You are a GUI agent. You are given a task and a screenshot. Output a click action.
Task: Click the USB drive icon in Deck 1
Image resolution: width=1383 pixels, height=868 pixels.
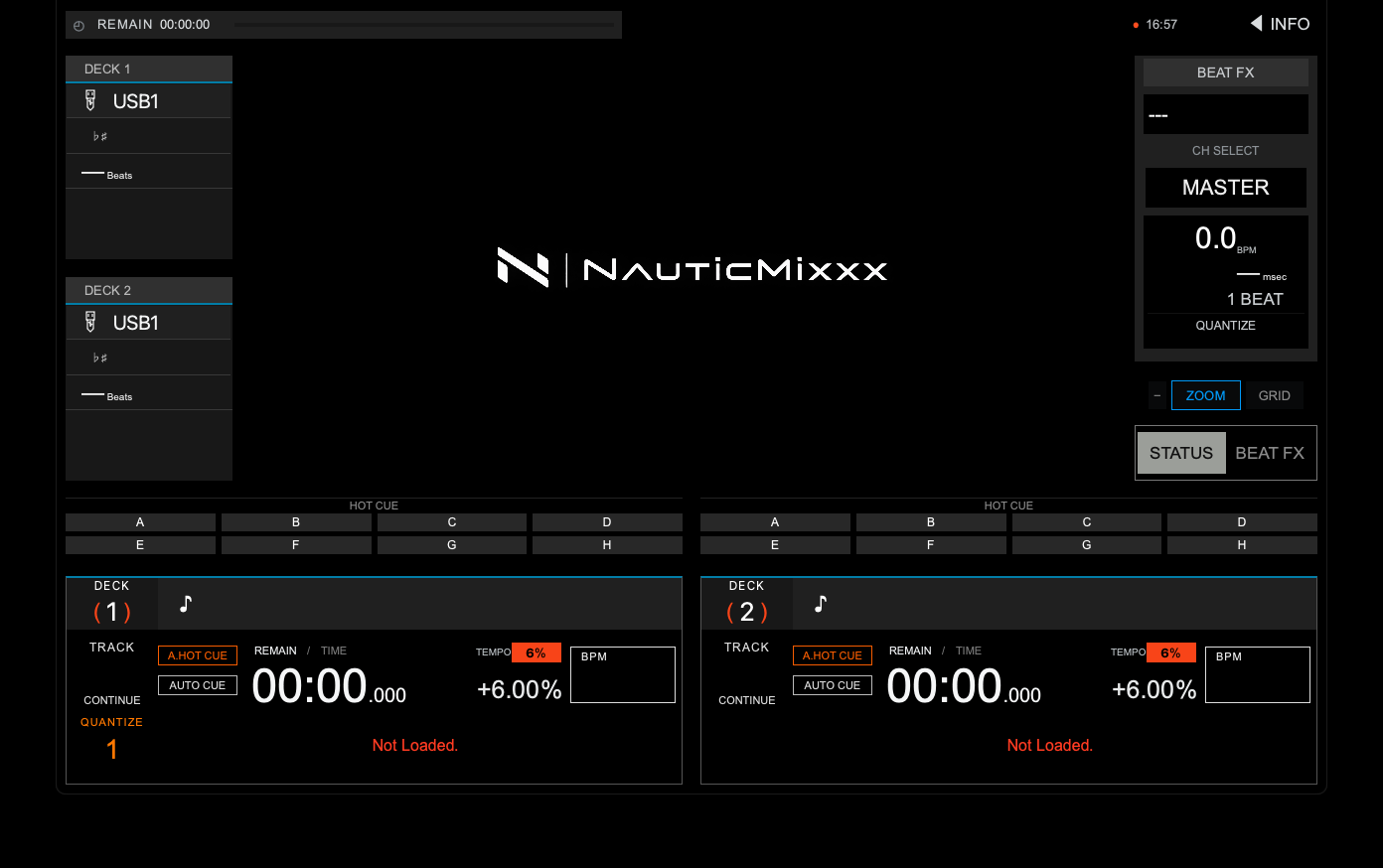point(90,99)
